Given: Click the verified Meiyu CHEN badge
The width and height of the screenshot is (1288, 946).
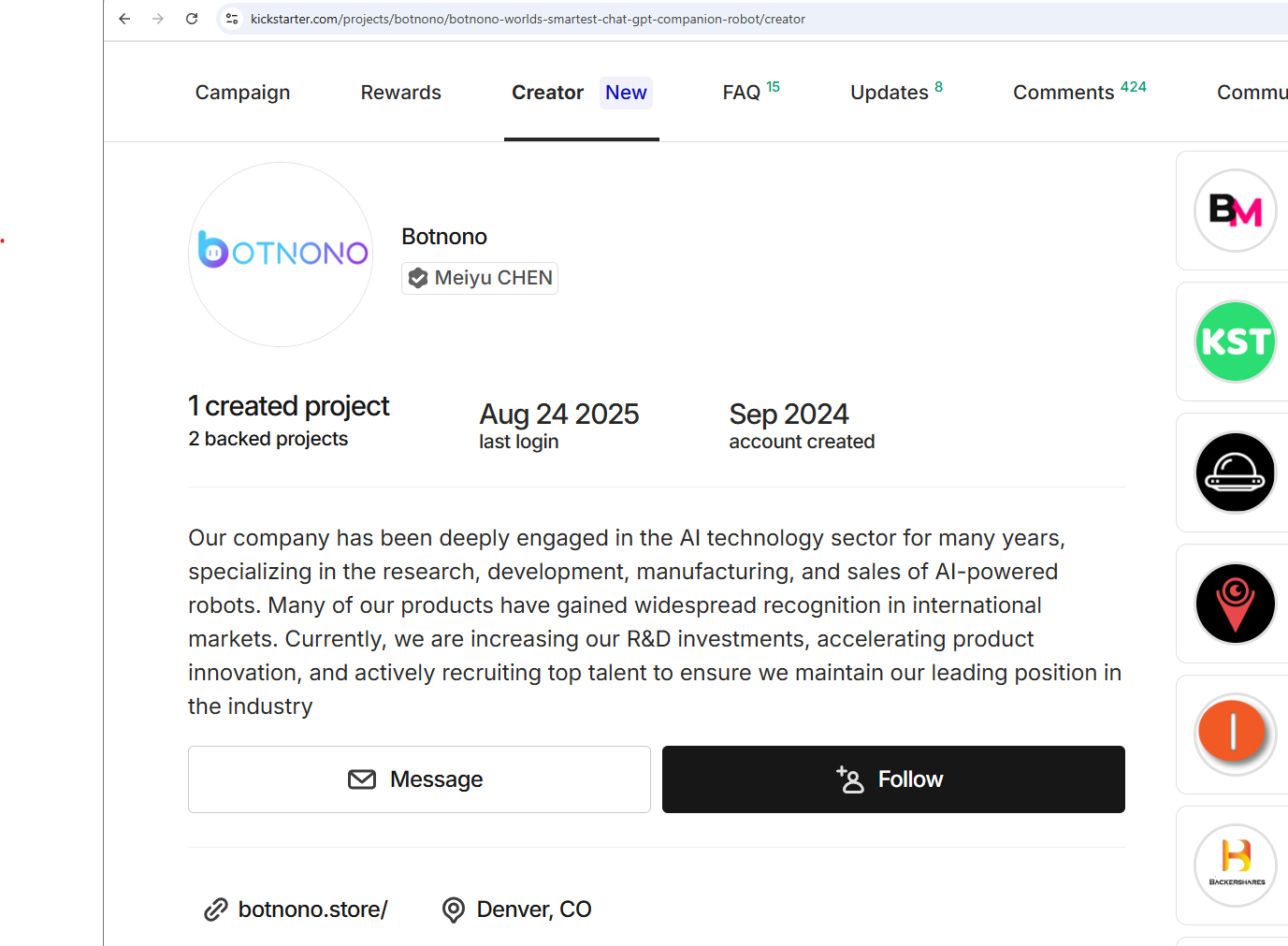Looking at the screenshot, I should (480, 278).
